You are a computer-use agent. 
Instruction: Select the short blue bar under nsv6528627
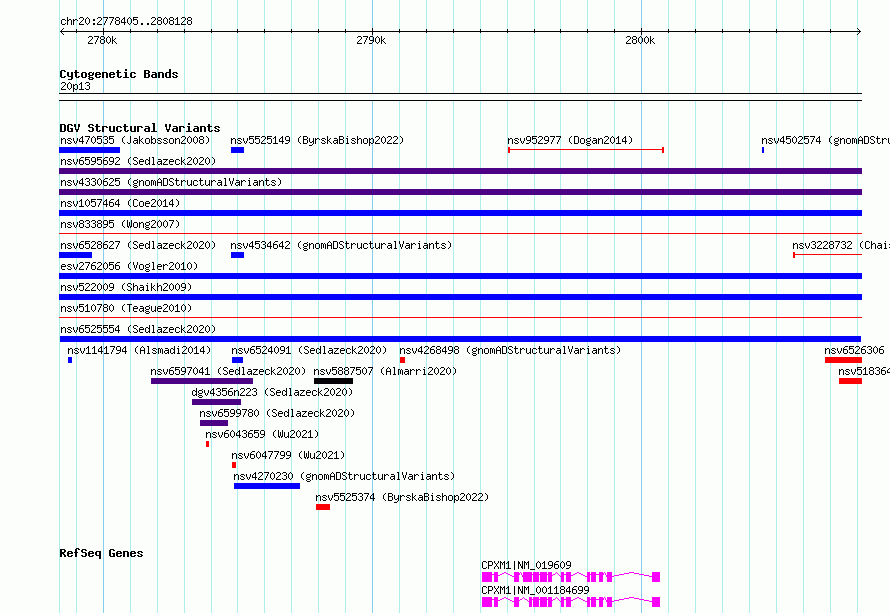75,255
